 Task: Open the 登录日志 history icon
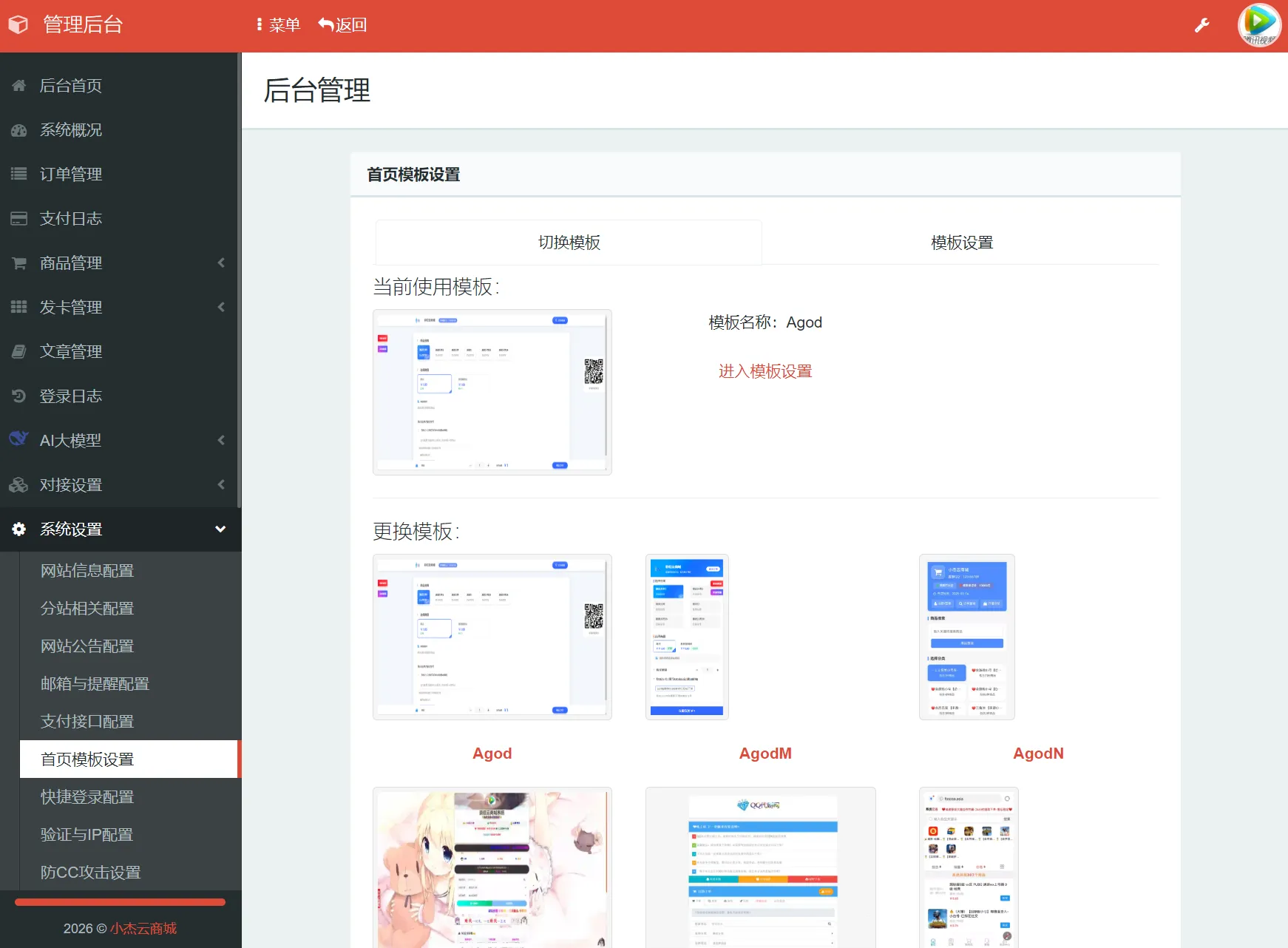click(18, 396)
